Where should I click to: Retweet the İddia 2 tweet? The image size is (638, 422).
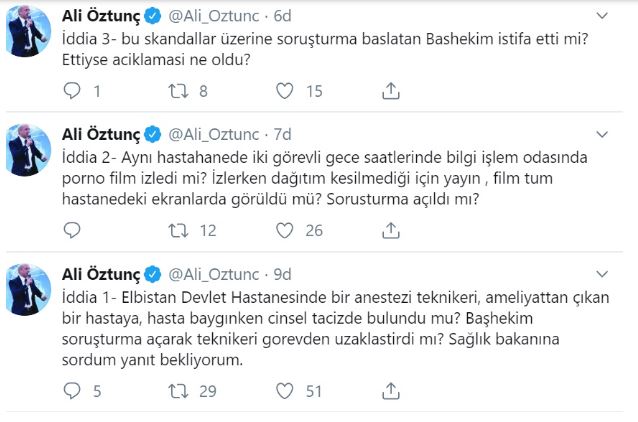tap(178, 230)
